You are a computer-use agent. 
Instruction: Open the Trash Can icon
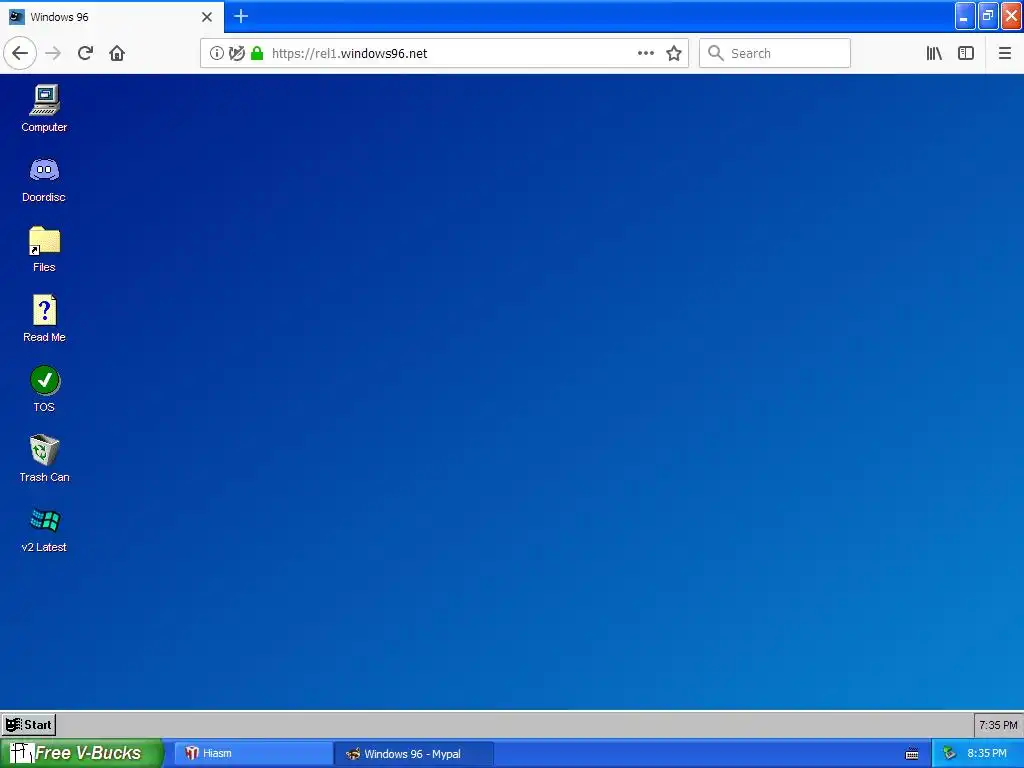[44, 458]
